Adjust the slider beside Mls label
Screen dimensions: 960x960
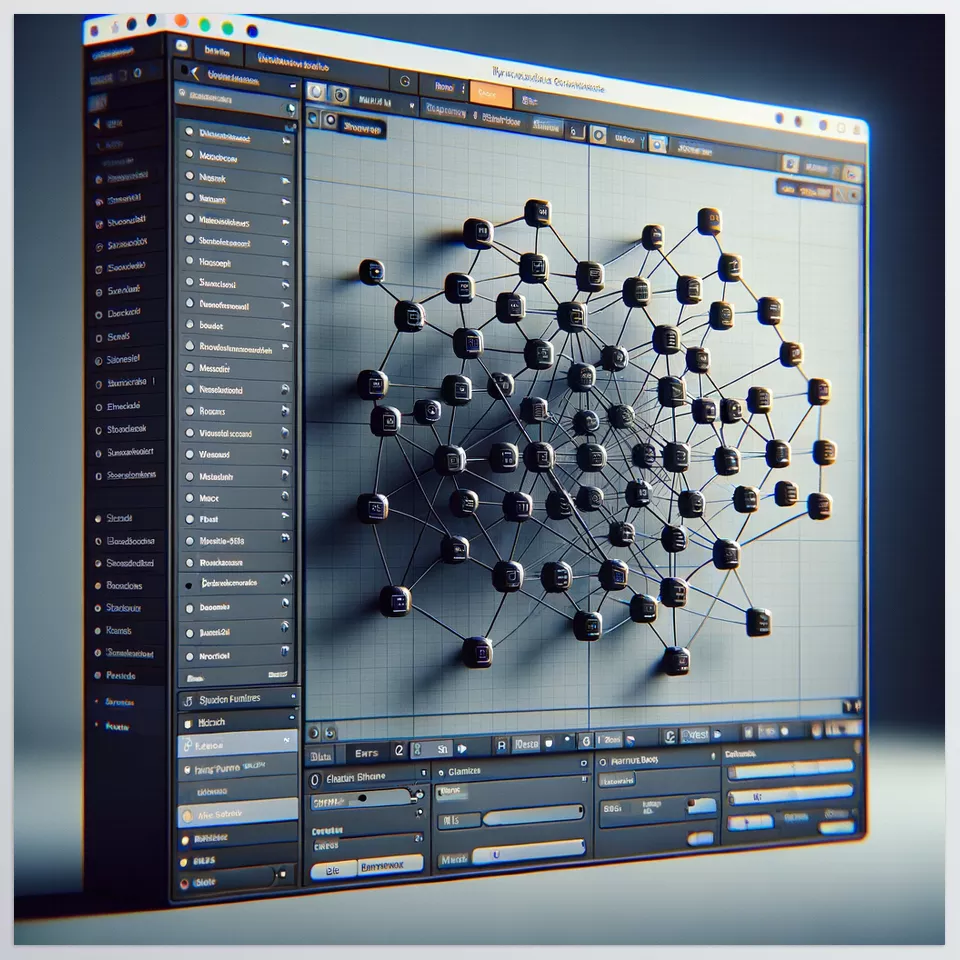533,815
